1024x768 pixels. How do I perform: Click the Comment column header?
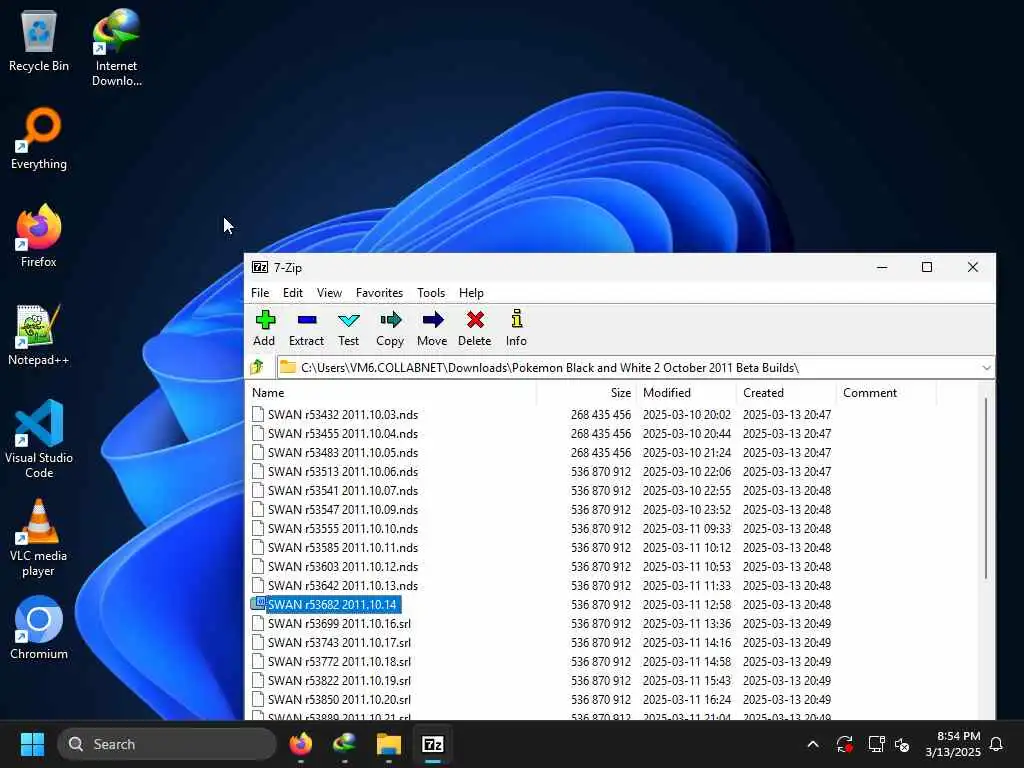(x=886, y=392)
